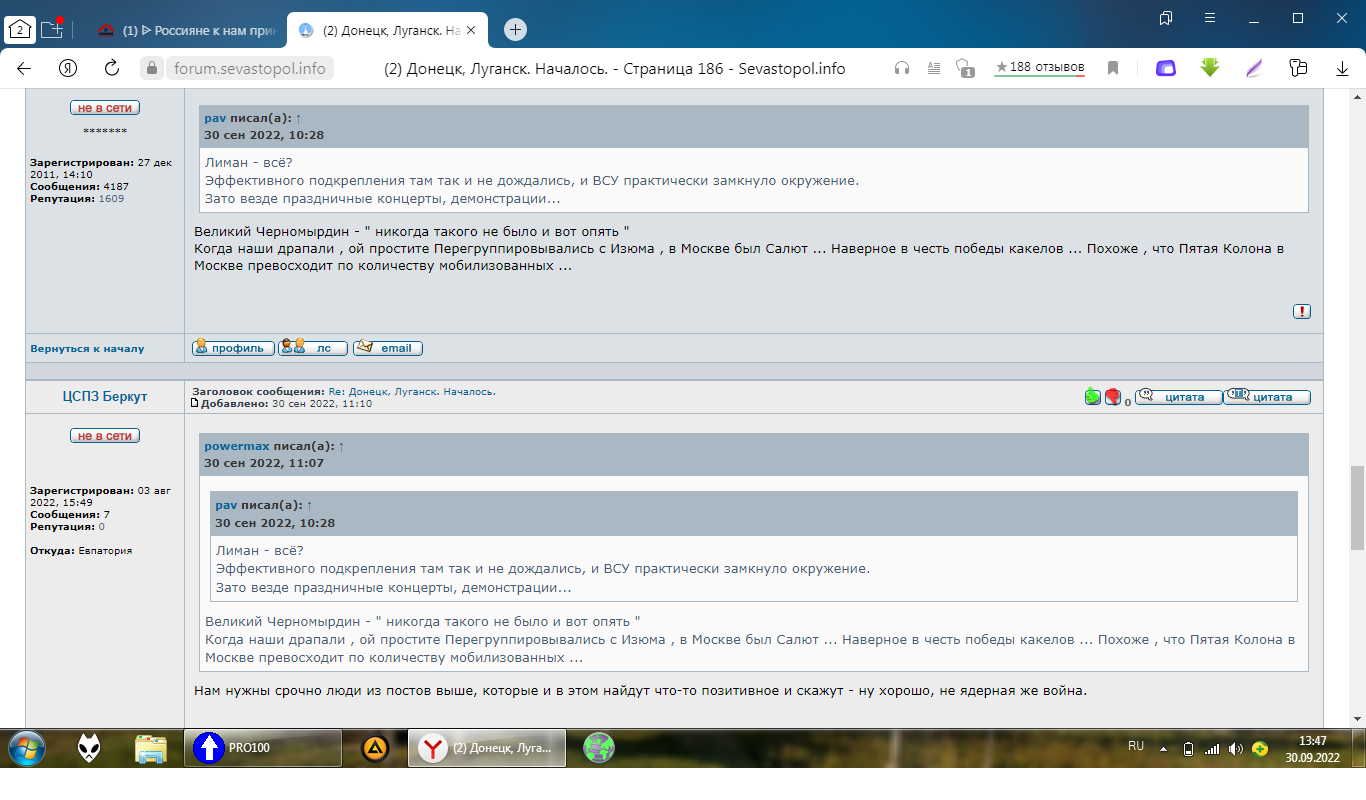The image size is (1366, 800).
Task: Click the red report-post exclamation icon
Action: [1302, 311]
